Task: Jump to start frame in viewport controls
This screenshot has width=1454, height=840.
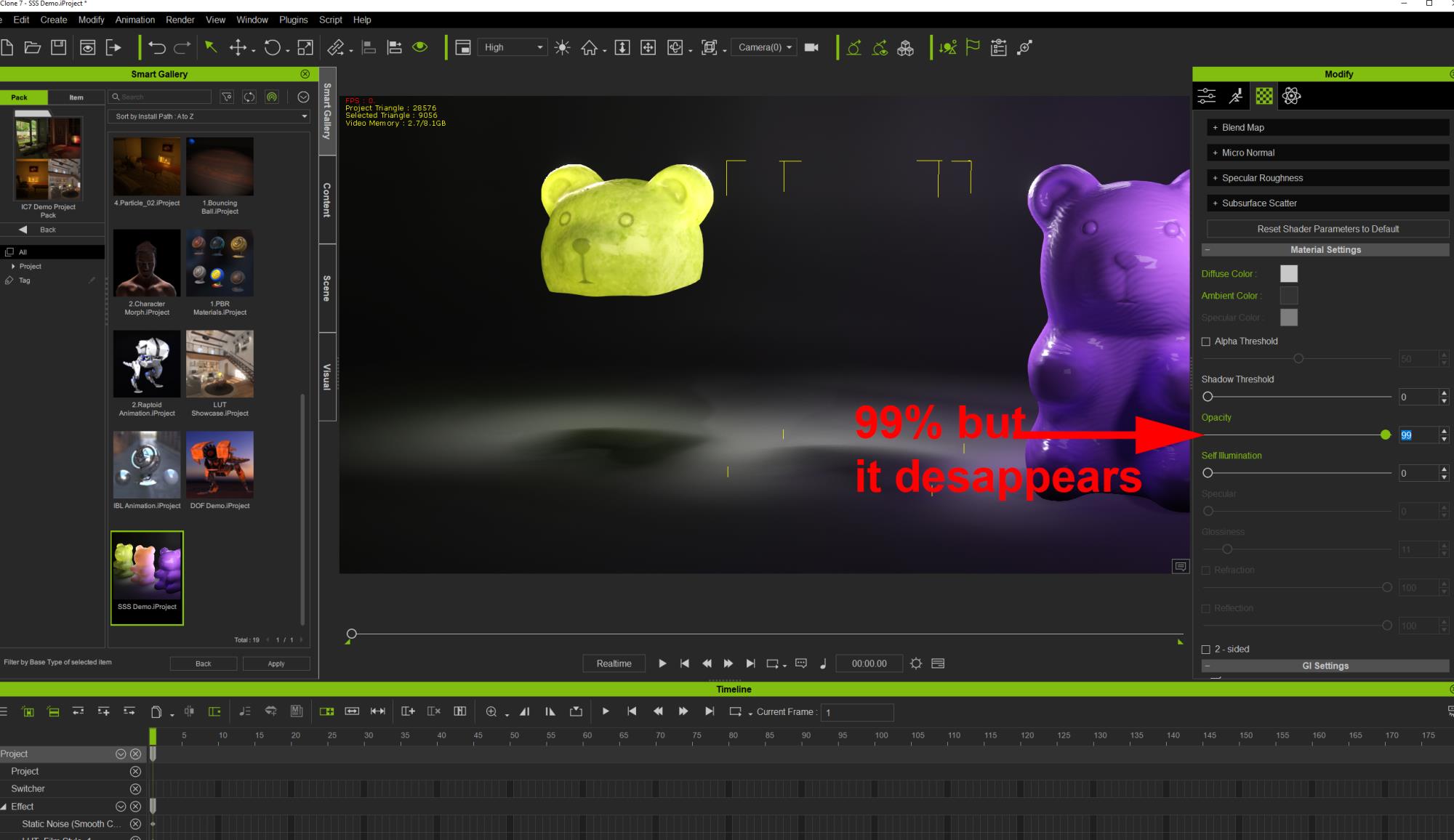Action: (684, 663)
